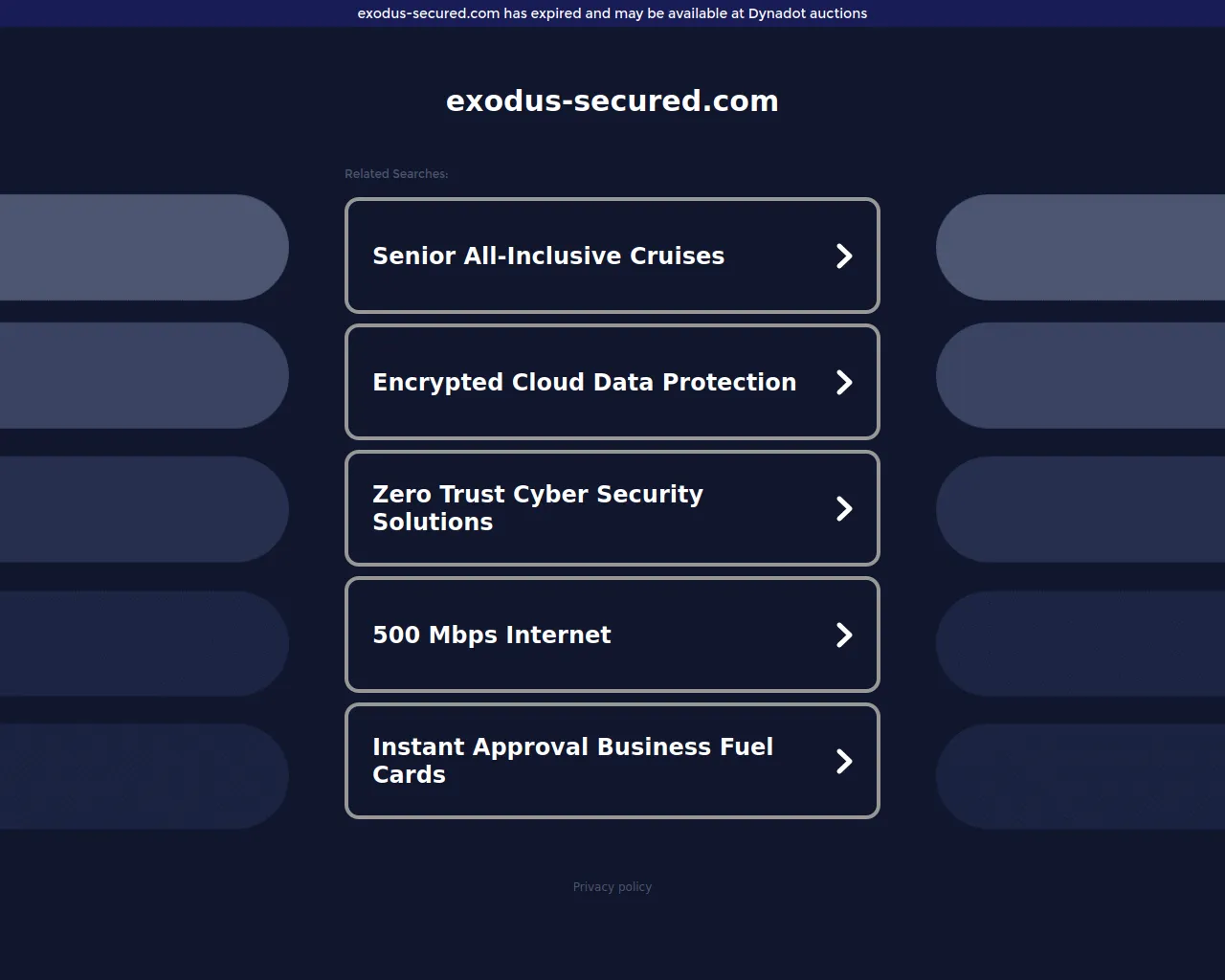The height and width of the screenshot is (980, 1225).
Task: Hit the arrow on Instant Approval Business Fuel Cards
Action: coord(843,762)
